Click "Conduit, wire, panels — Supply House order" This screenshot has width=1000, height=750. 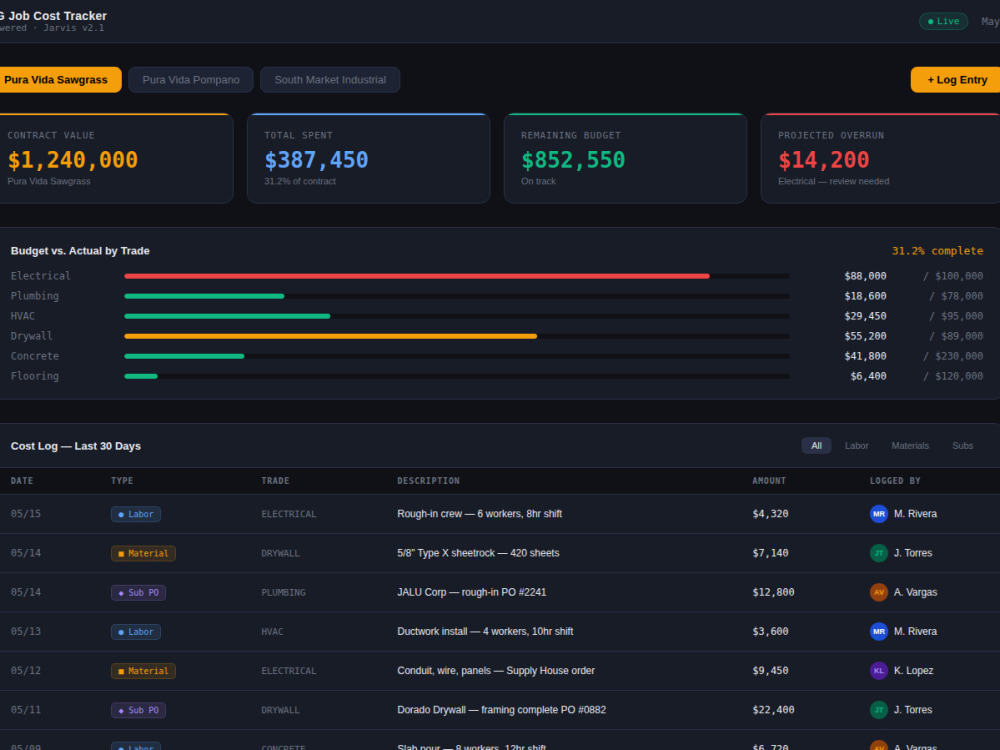496,671
